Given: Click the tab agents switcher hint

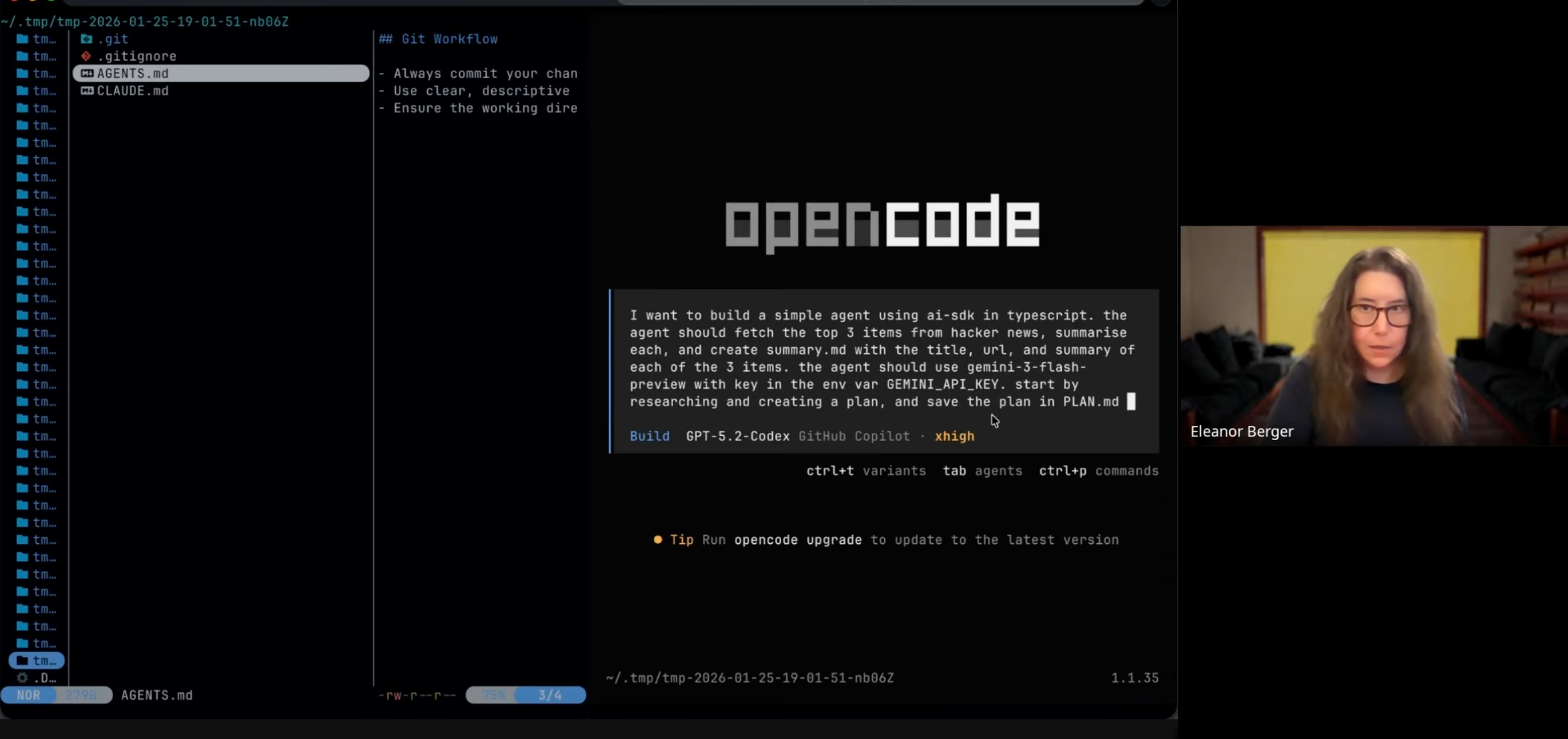Looking at the screenshot, I should 982,470.
